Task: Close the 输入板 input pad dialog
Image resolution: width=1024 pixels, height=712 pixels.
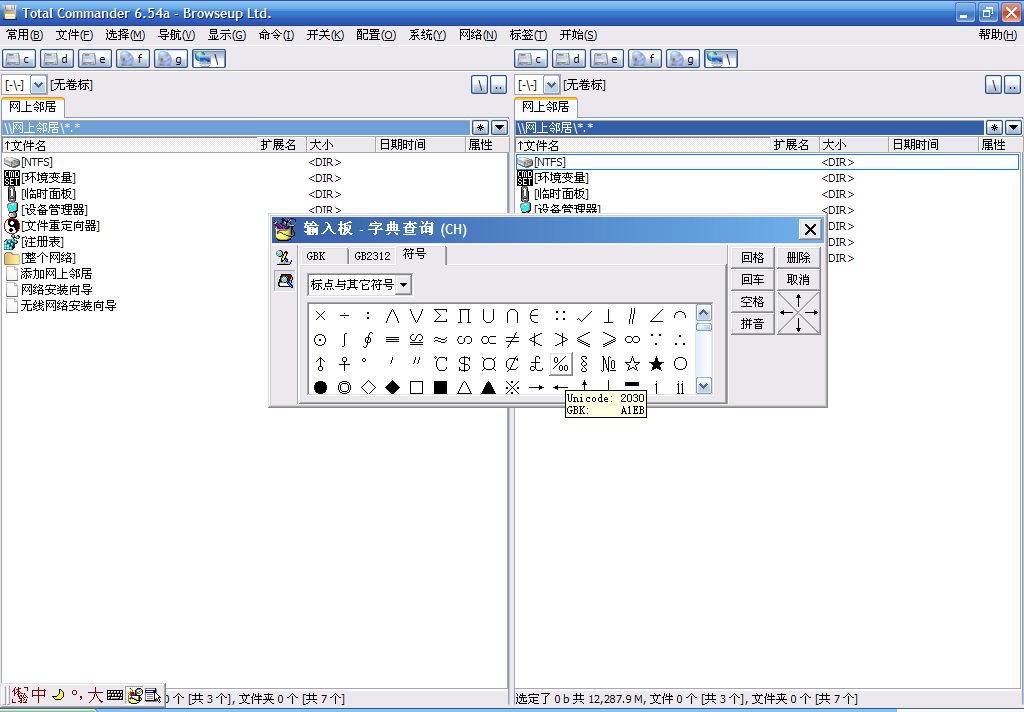Action: (810, 229)
